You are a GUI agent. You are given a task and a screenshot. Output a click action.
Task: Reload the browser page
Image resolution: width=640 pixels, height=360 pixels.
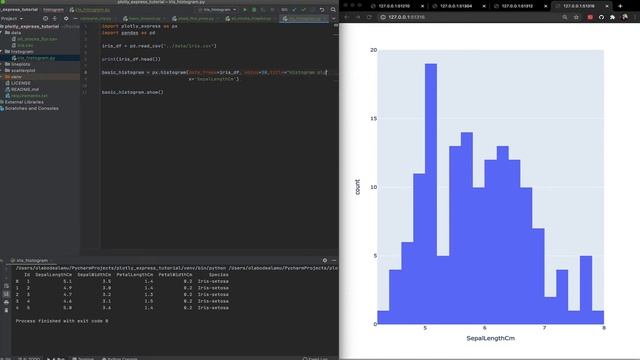pos(369,17)
